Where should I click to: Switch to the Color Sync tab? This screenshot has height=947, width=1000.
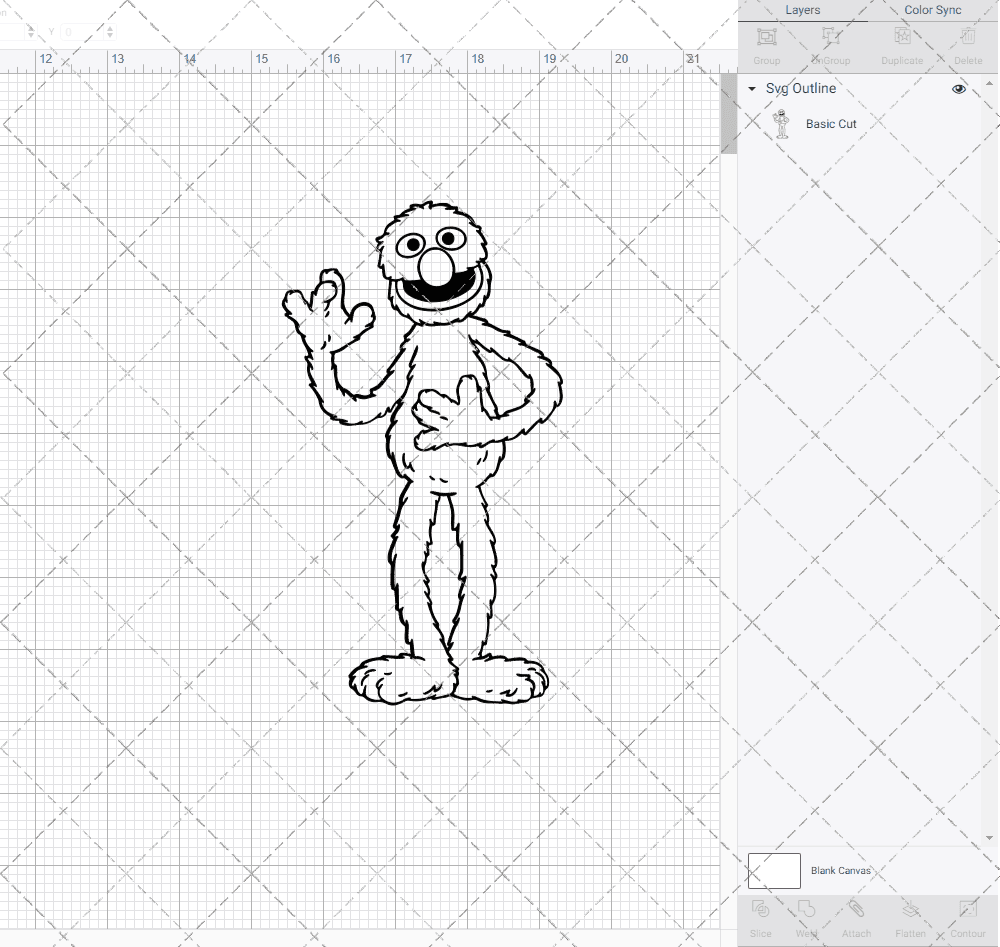tap(932, 10)
